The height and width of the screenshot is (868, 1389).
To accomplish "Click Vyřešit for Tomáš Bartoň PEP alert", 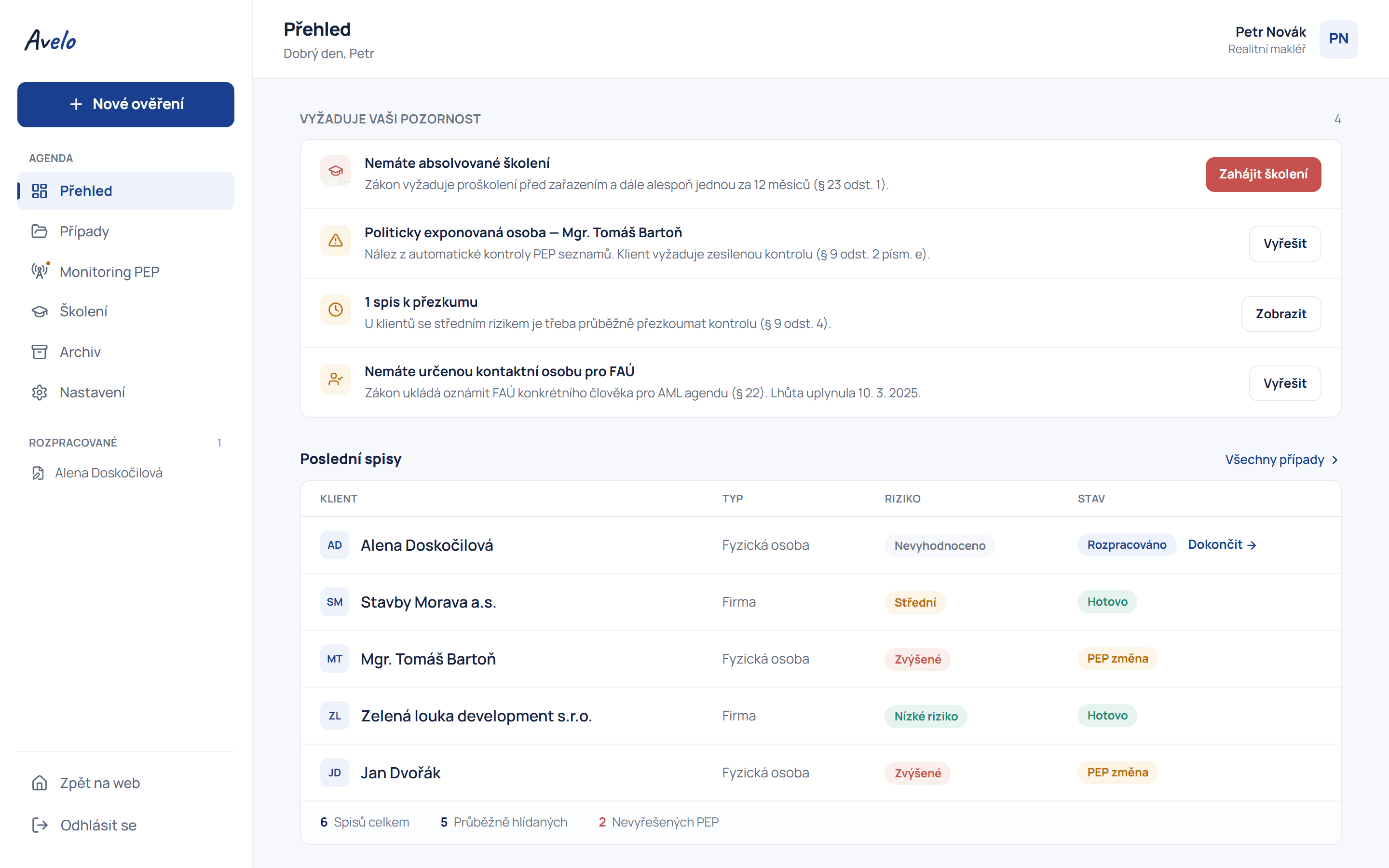I will [x=1284, y=244].
